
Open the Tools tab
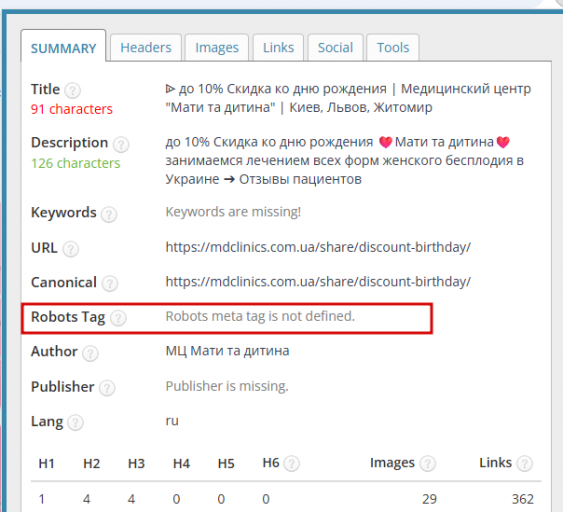coord(393,47)
